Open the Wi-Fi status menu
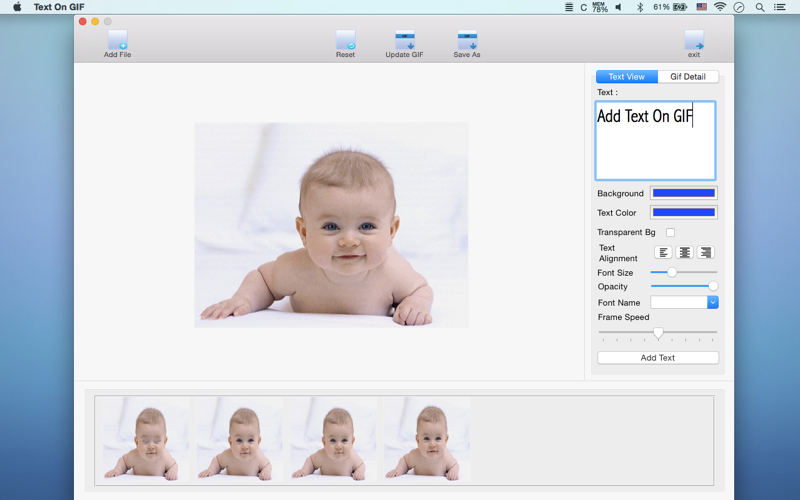800x500 pixels. pos(720,7)
